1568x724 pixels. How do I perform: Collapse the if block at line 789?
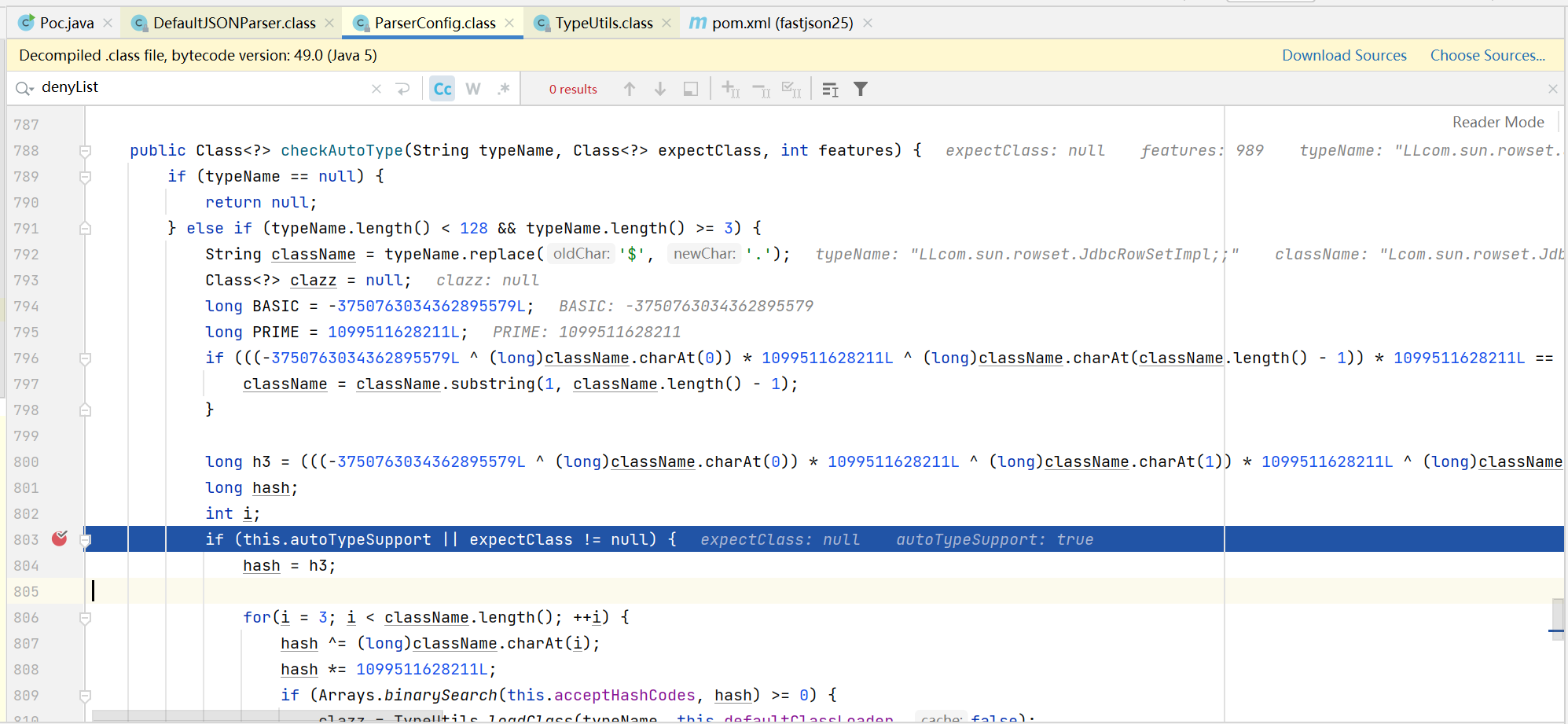(x=85, y=177)
